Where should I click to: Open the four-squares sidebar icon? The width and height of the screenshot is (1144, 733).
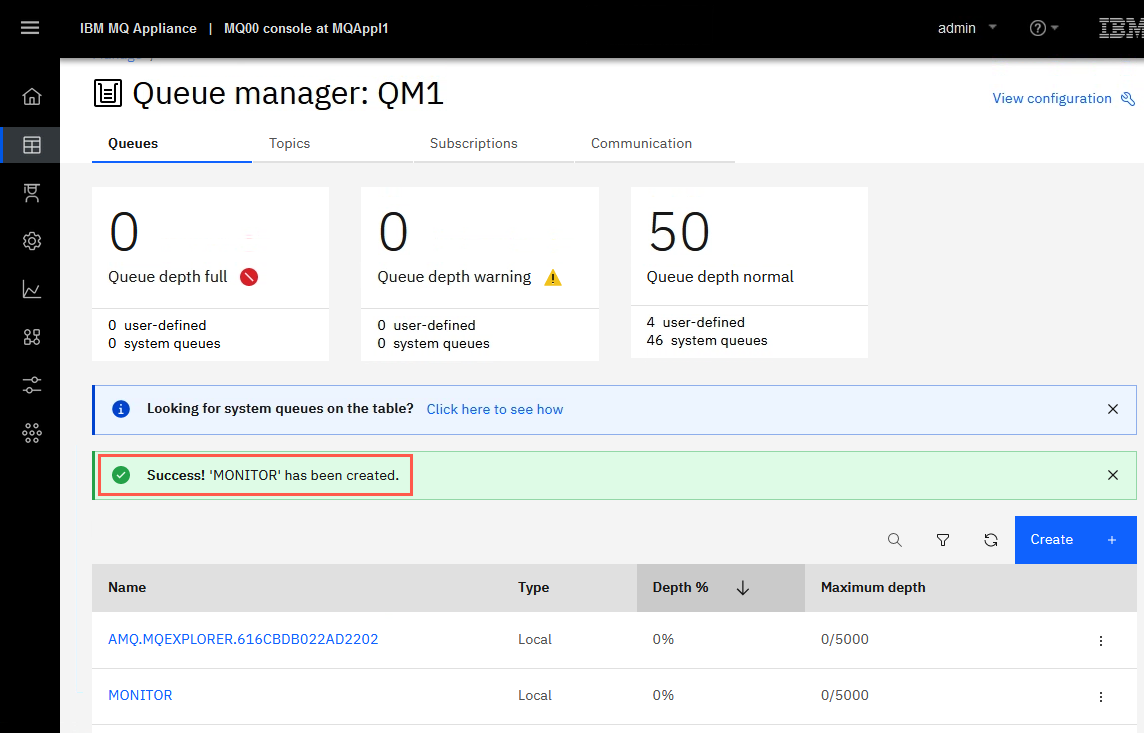pyautogui.click(x=31, y=337)
